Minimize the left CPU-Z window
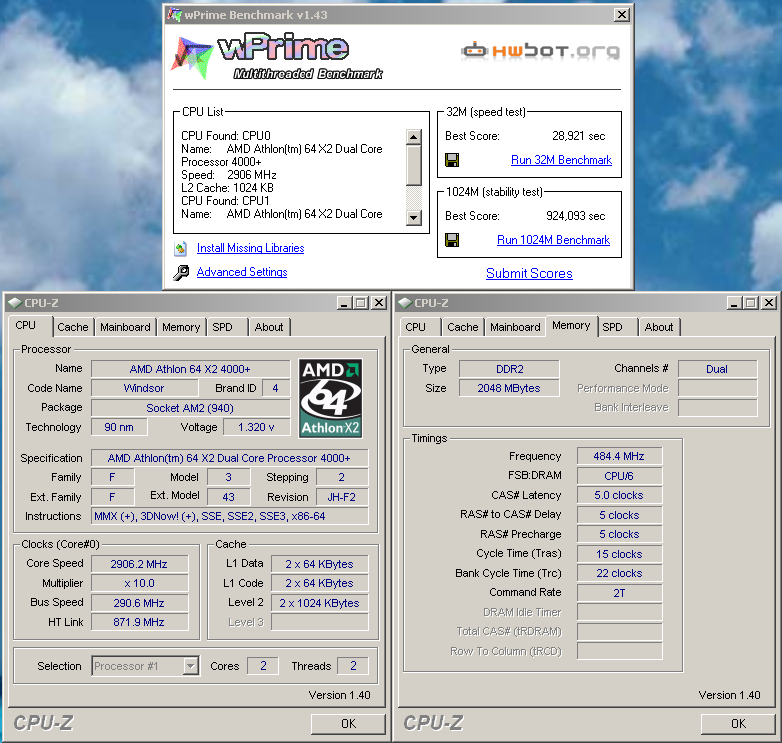Viewport: 782px width, 743px height. click(x=344, y=303)
